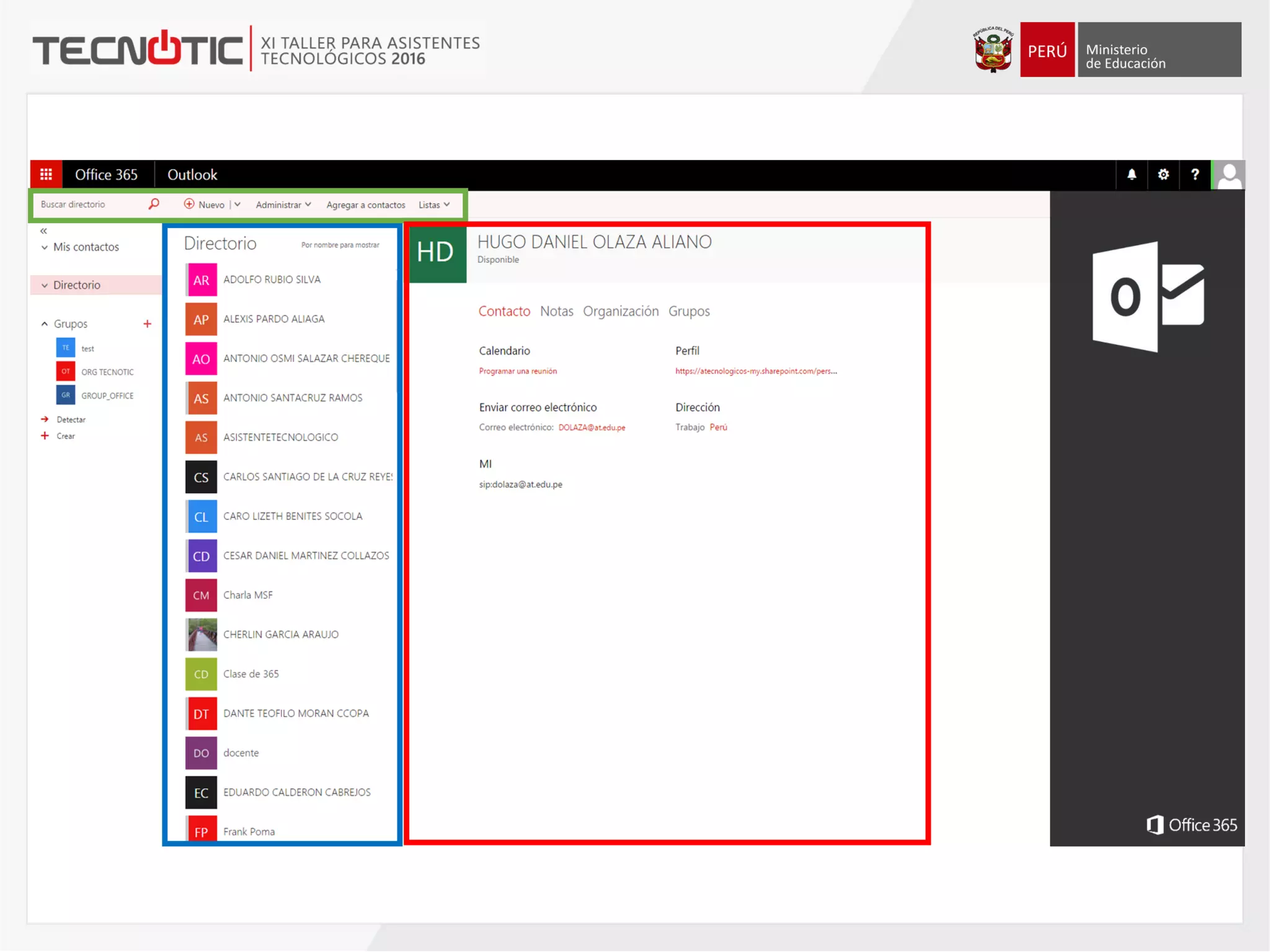Expand the Mis contactos tree item
Viewport: 1270px width, 952px height.
[45, 247]
